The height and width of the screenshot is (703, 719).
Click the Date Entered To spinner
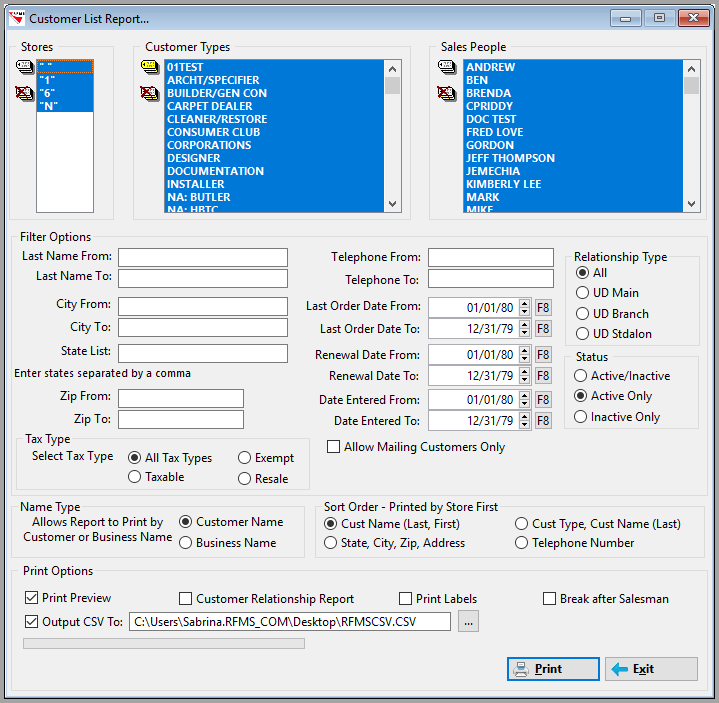(x=525, y=421)
